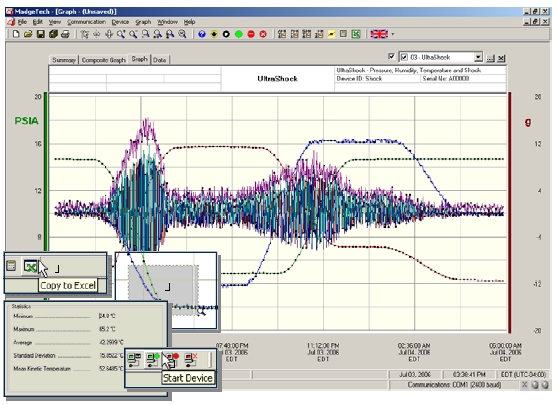Click the yellow circle toolbar icon
The height and width of the screenshot is (405, 557).
(x=214, y=34)
